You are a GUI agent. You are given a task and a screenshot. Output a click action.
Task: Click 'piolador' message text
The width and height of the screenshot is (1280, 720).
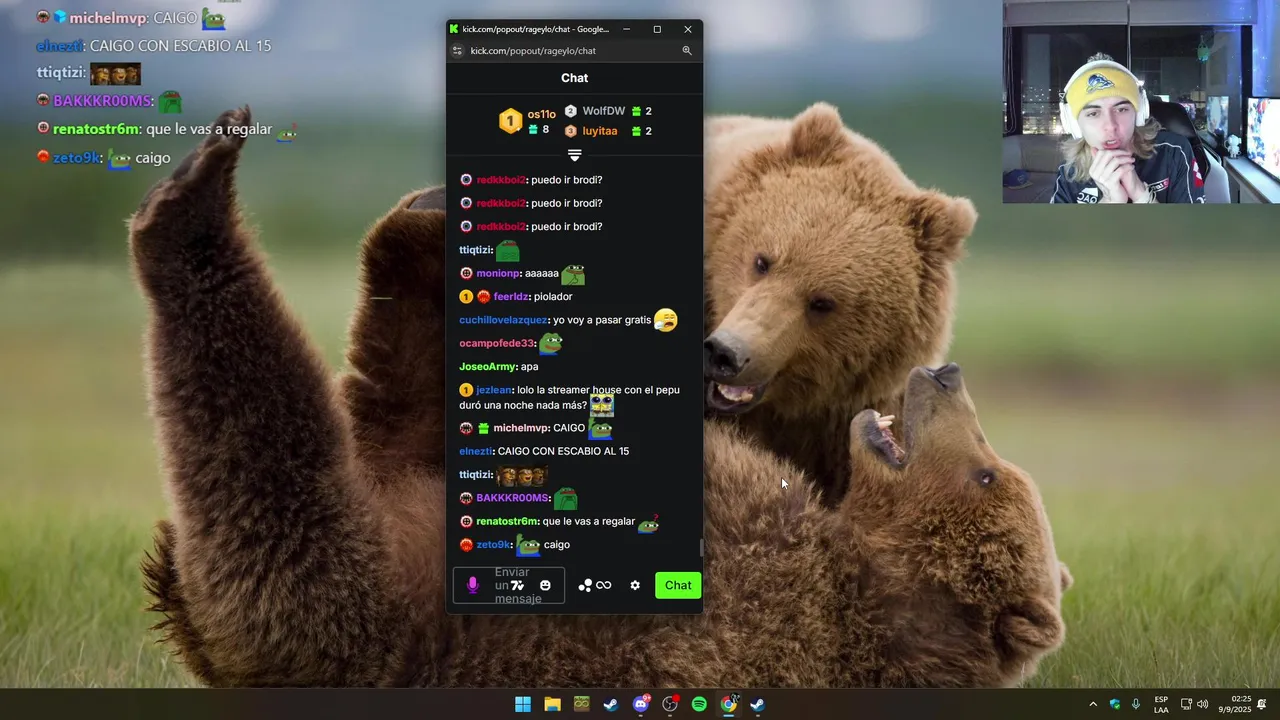click(553, 296)
